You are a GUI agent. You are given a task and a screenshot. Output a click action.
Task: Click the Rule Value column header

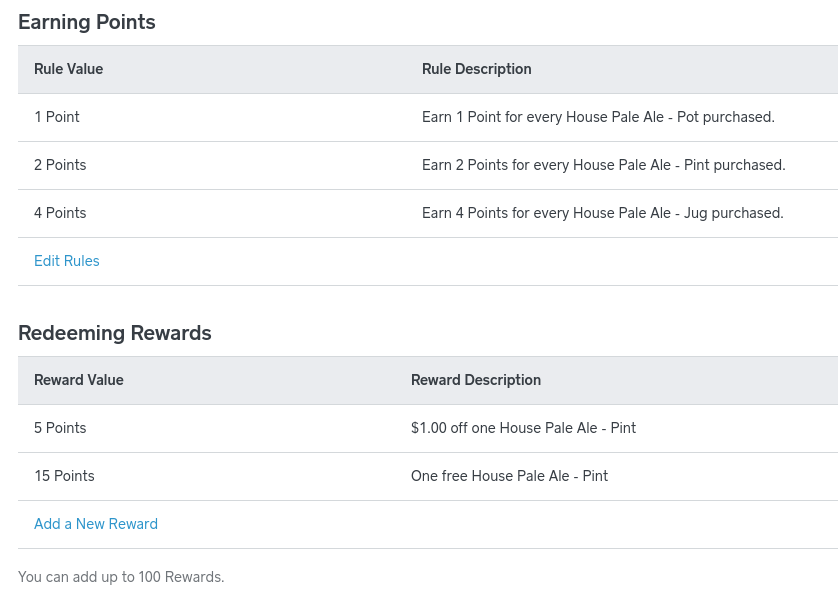[x=69, y=69]
